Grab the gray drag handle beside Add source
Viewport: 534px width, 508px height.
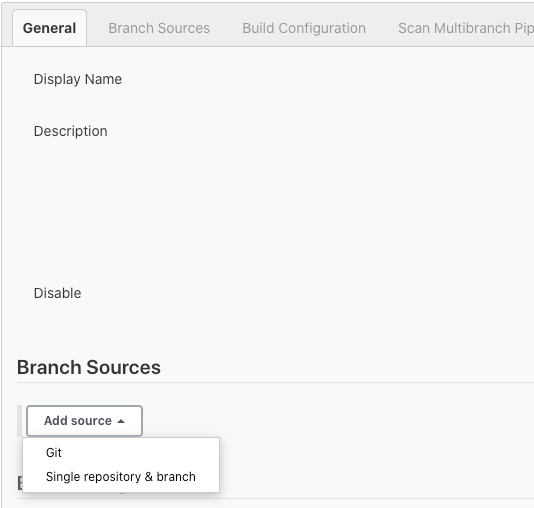[x=19, y=421]
